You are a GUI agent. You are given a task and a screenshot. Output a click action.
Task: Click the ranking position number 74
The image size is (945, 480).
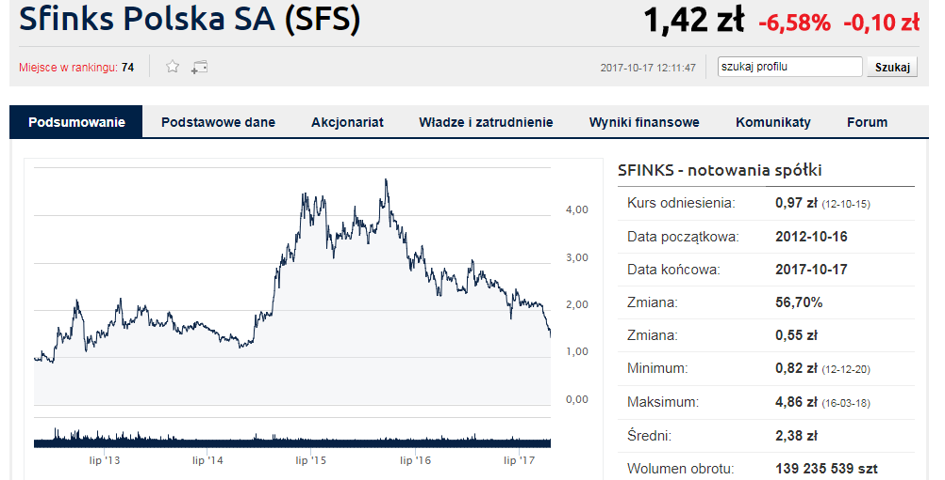coord(128,68)
